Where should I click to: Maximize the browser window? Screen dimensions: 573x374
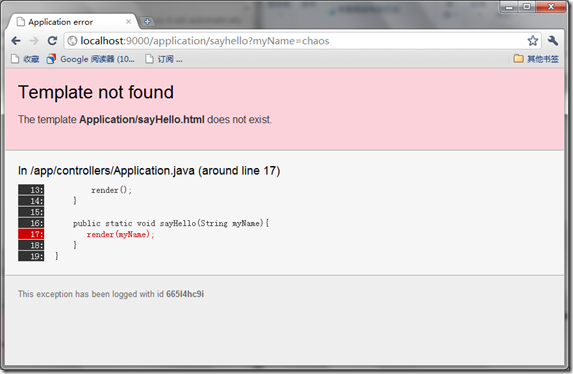pyautogui.click(x=527, y=7)
